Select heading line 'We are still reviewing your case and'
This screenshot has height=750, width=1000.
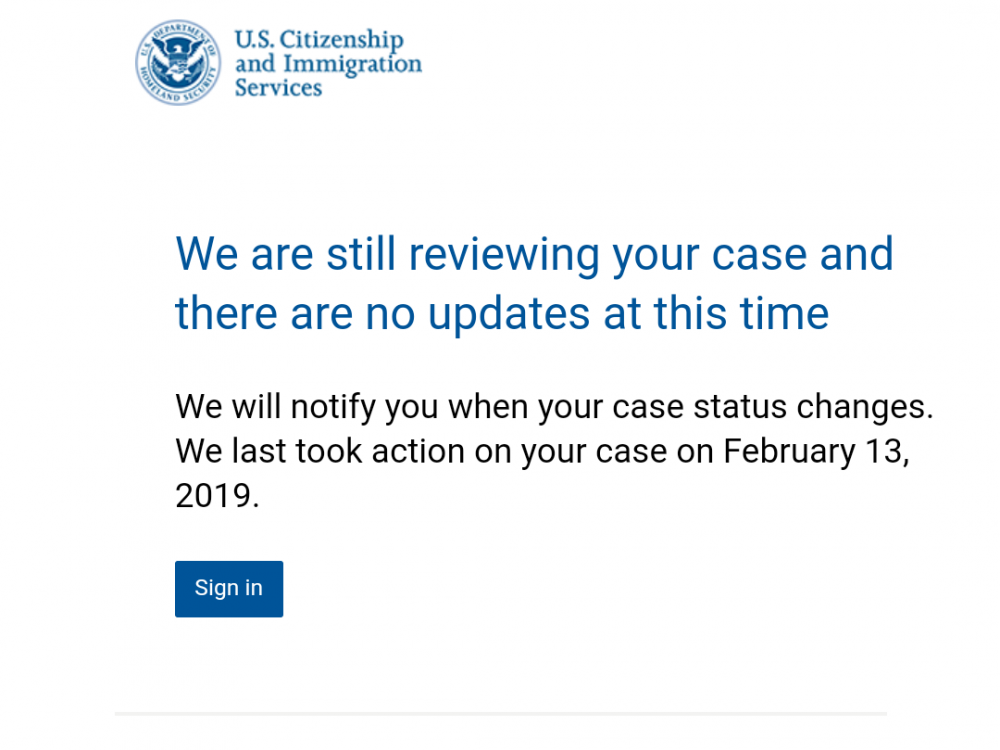534,254
